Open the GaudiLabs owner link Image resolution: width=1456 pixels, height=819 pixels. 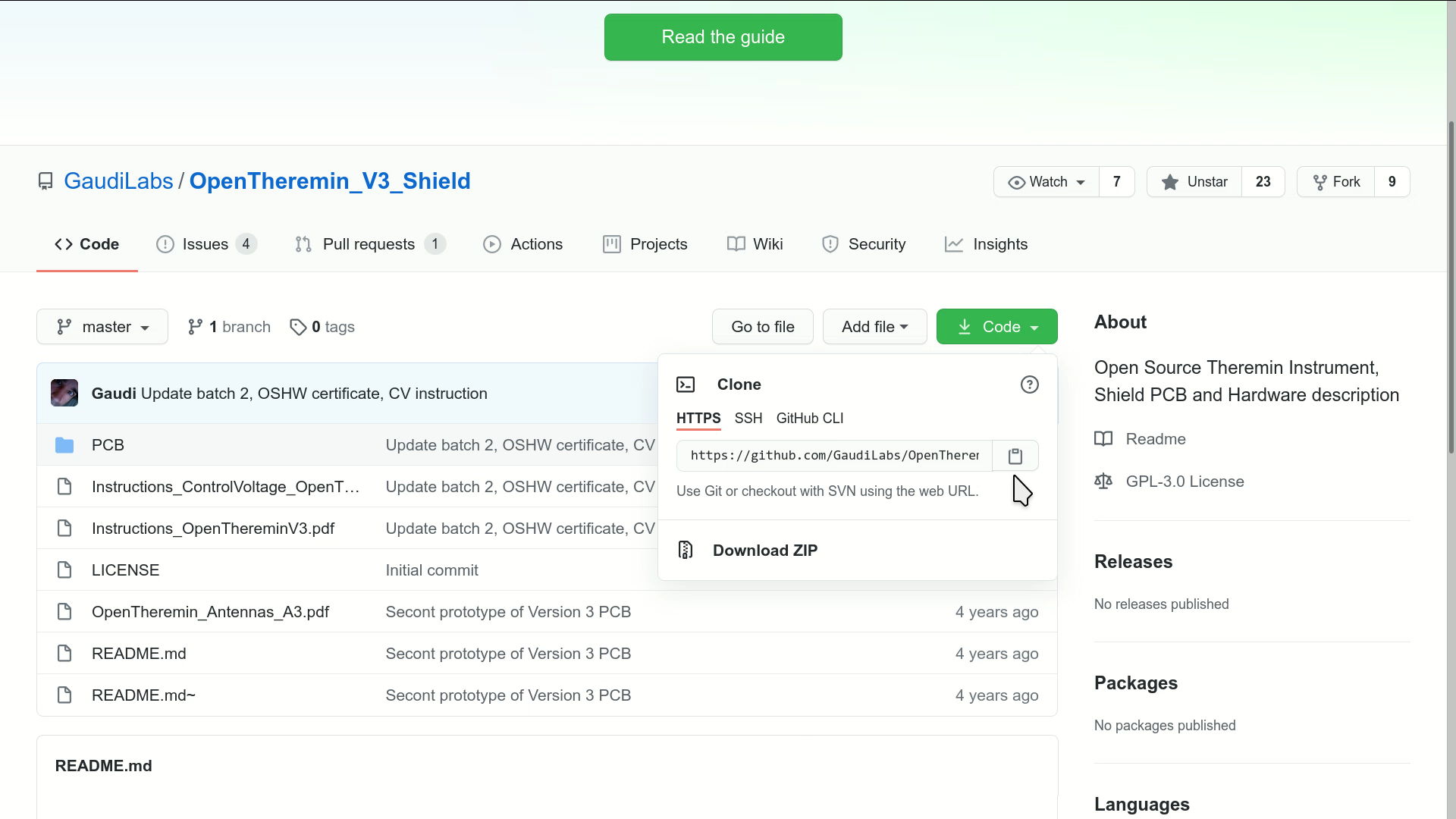(x=118, y=181)
